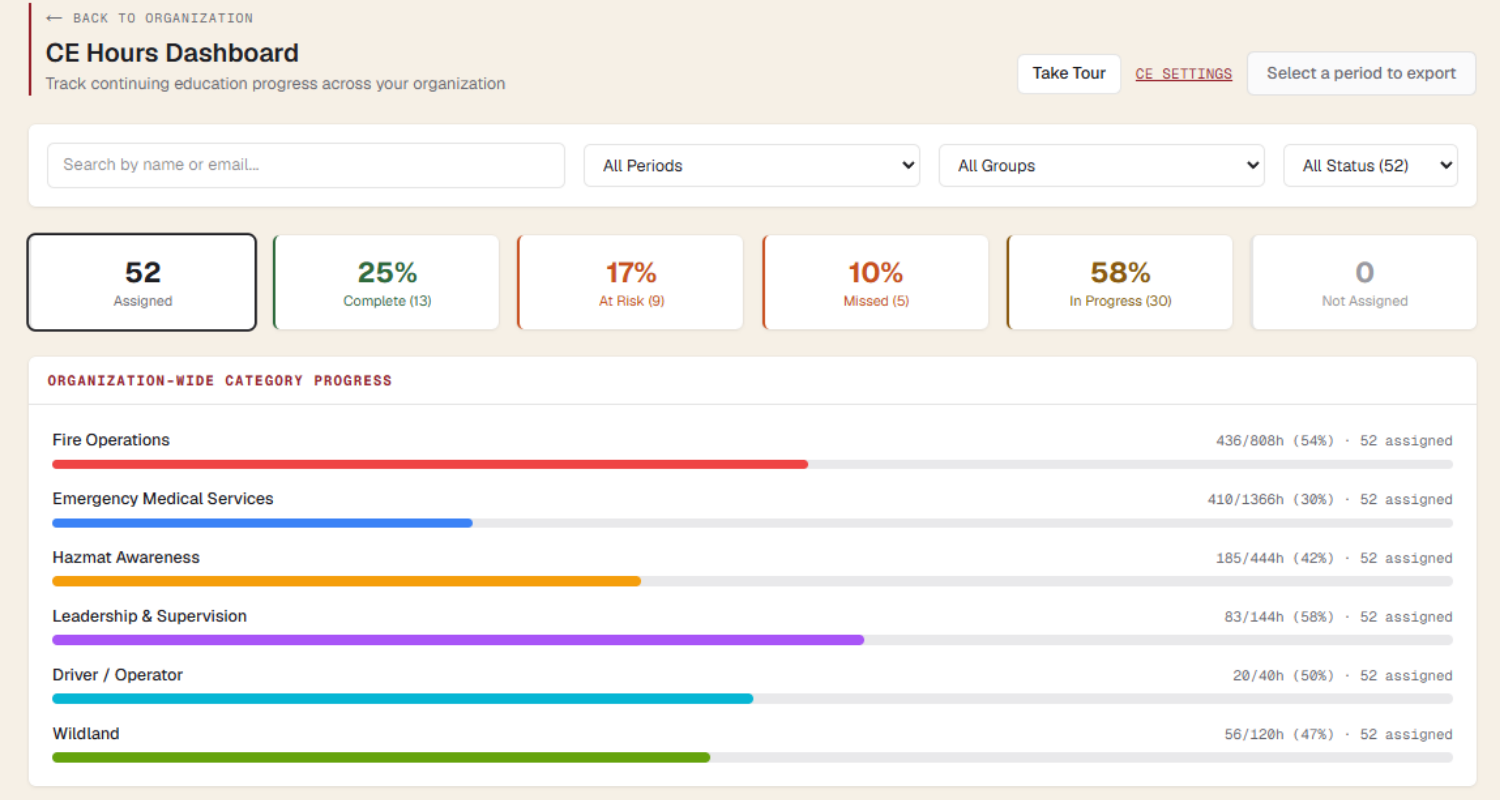
Task: Filter by the 25% Complete card
Action: click(x=387, y=282)
